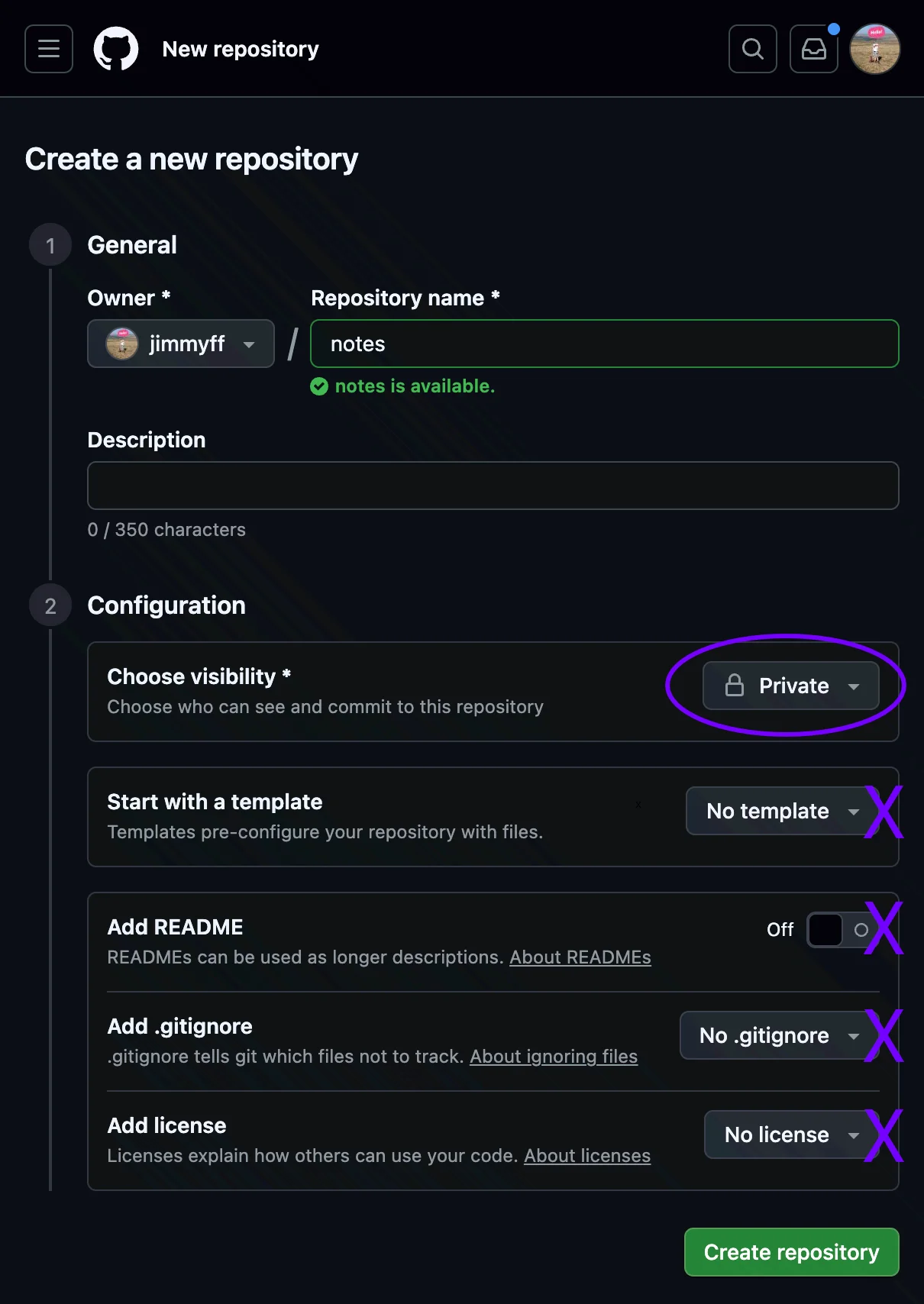
Task: Enable the Add README toggle
Action: point(840,930)
